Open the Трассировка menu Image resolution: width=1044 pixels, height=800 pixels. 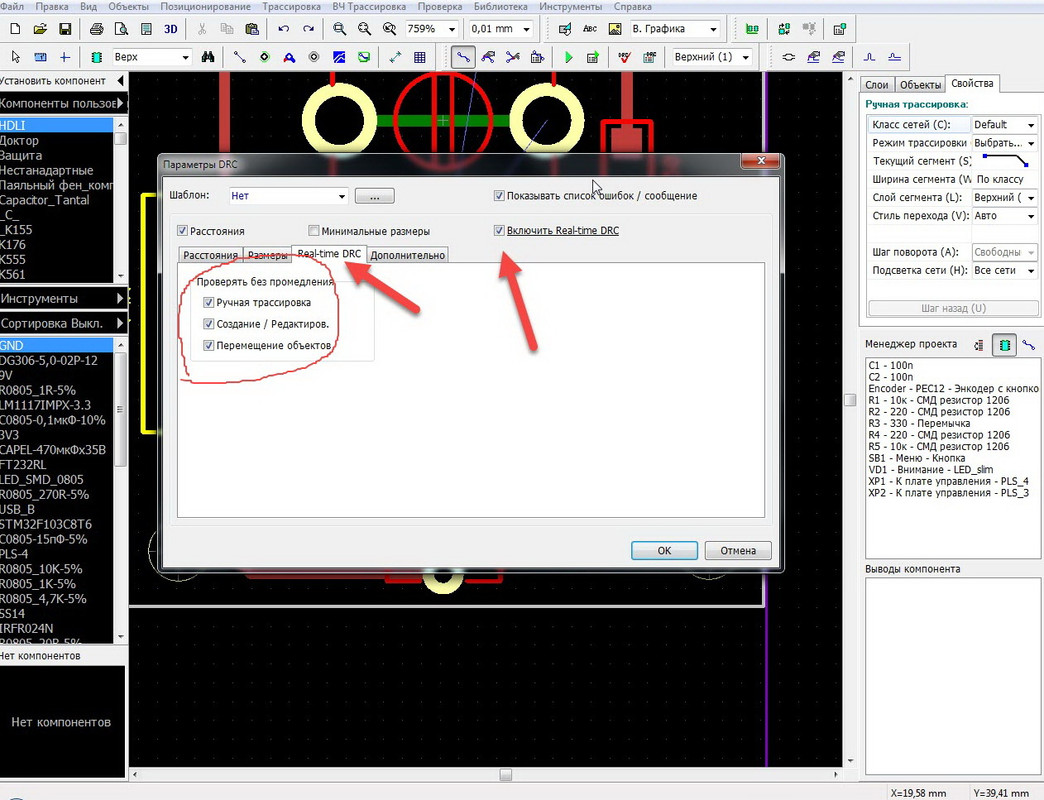click(291, 7)
